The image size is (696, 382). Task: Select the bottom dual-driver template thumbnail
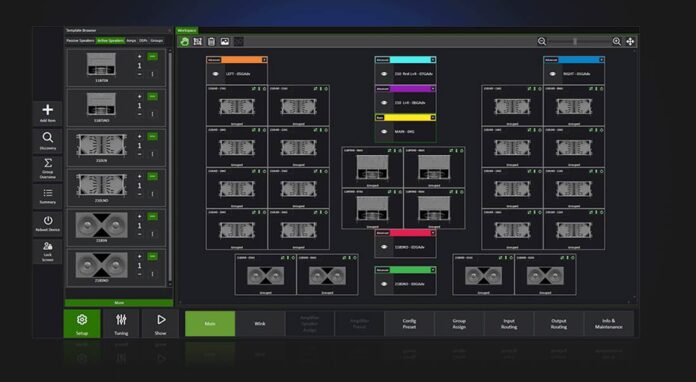click(101, 265)
